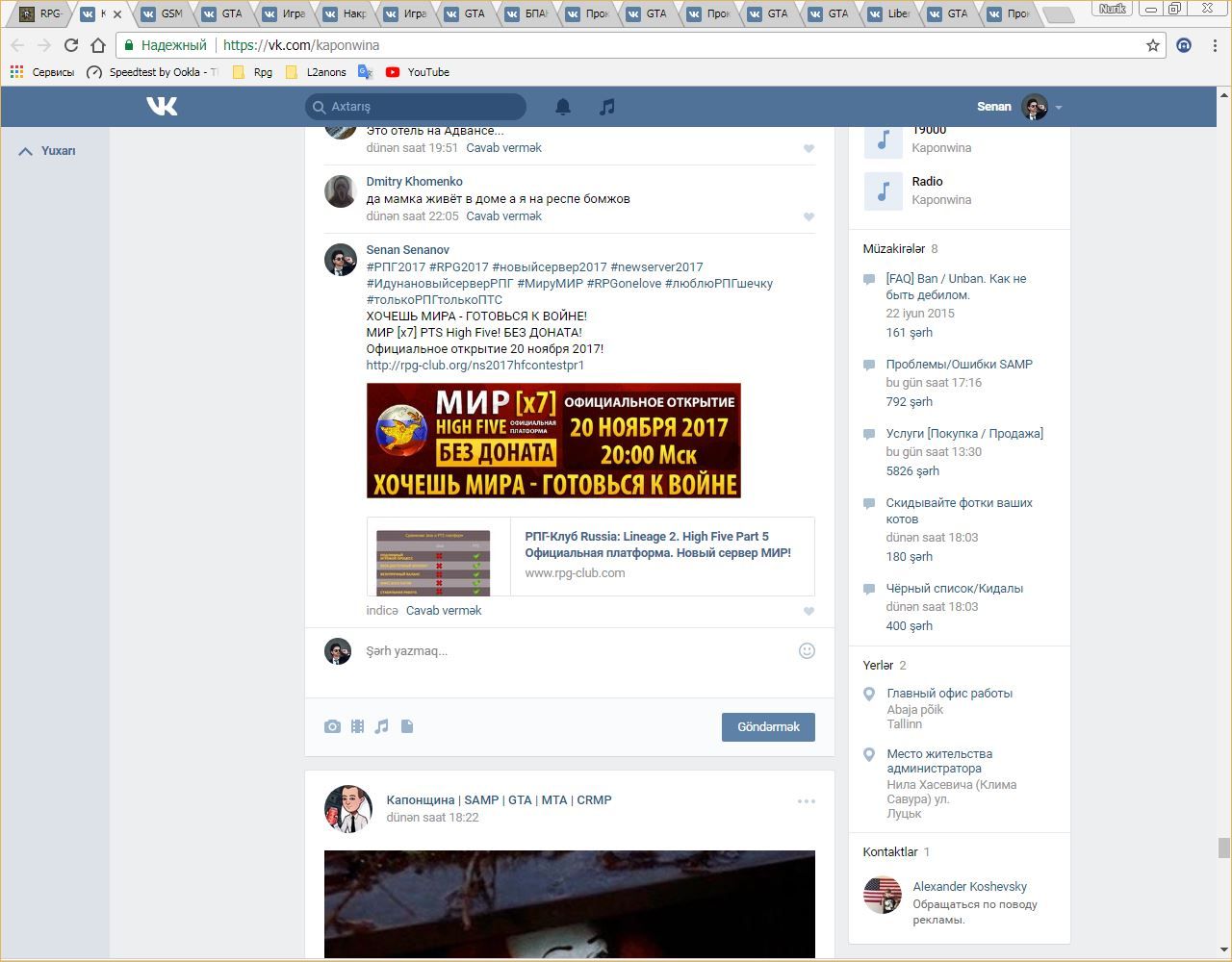1232x962 pixels.
Task: Open the Kontaktlar section header
Action: coord(890,852)
